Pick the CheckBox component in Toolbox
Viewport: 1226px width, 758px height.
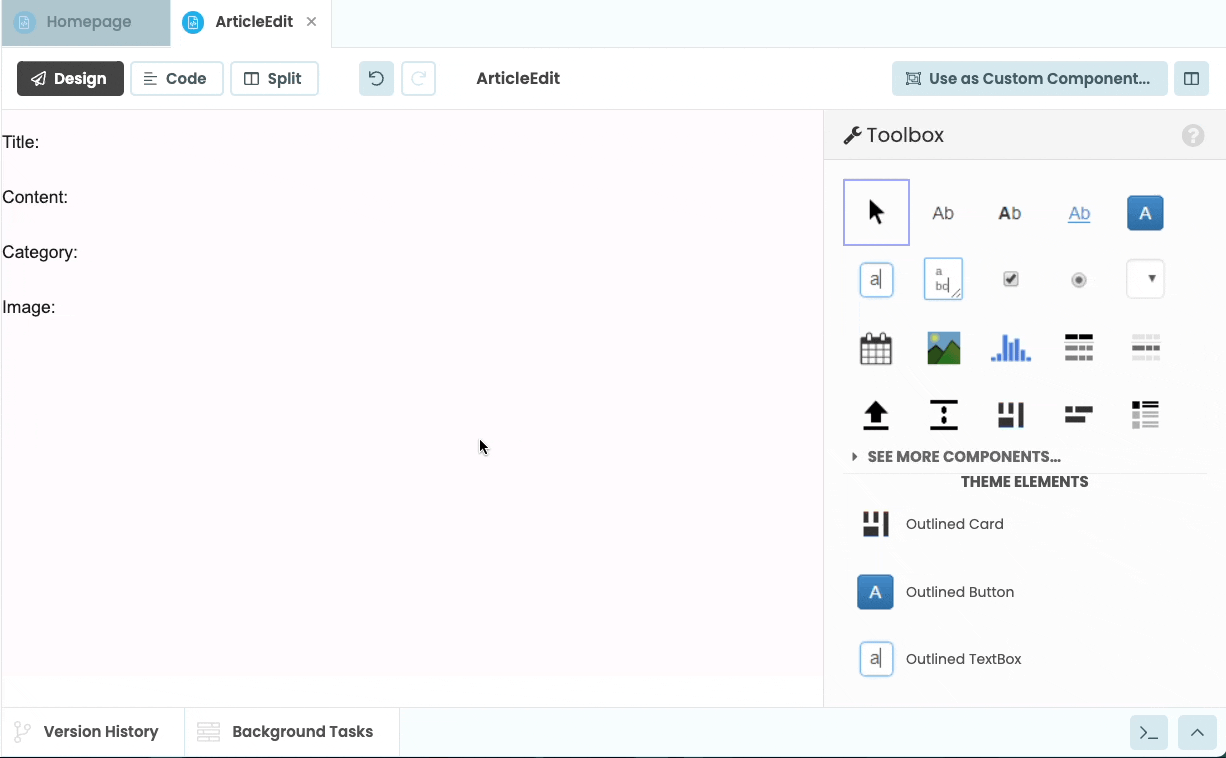1010,280
